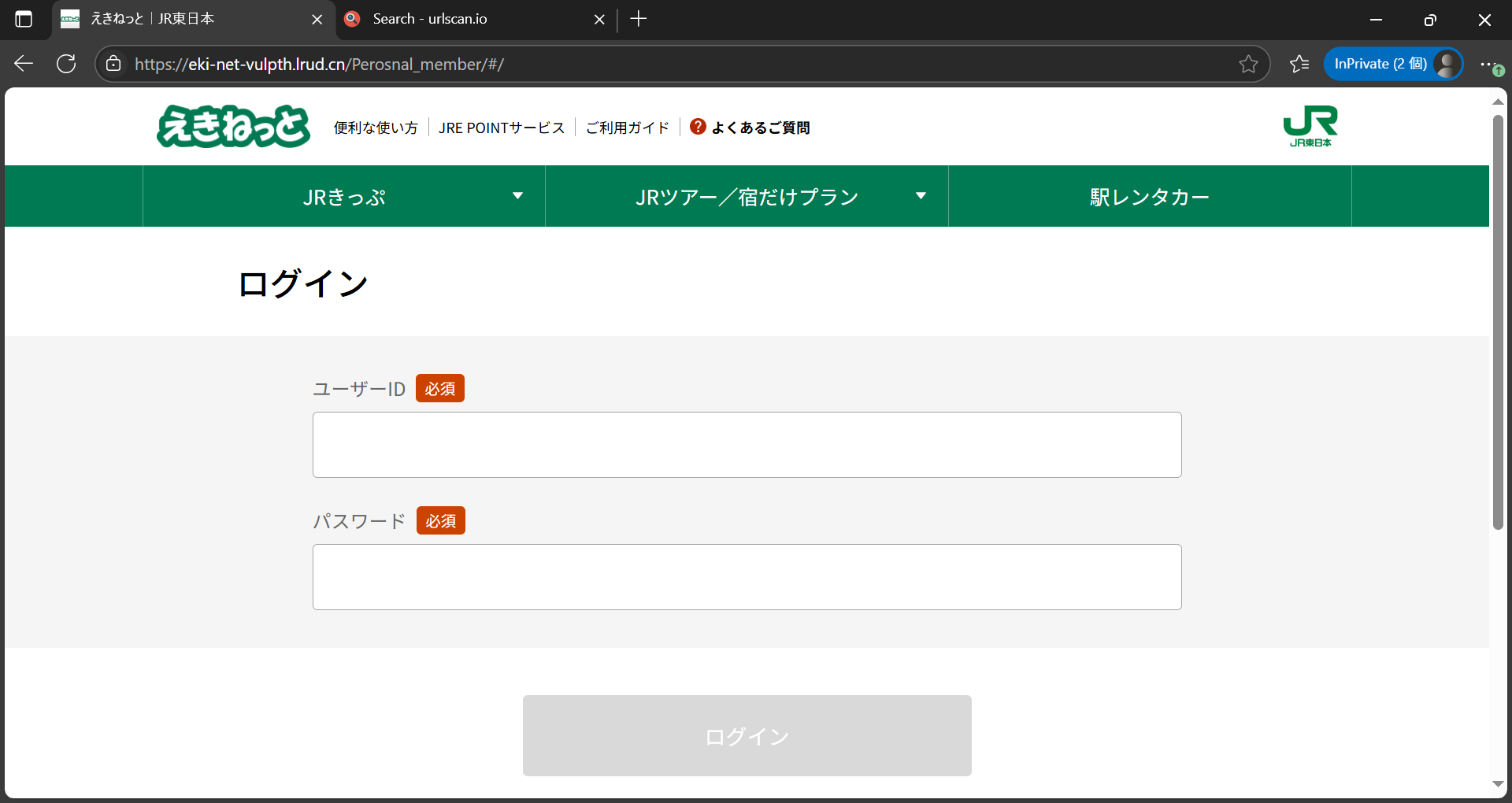
Task: Expand the JRきっぷ dropdown arrow
Action: point(517,196)
